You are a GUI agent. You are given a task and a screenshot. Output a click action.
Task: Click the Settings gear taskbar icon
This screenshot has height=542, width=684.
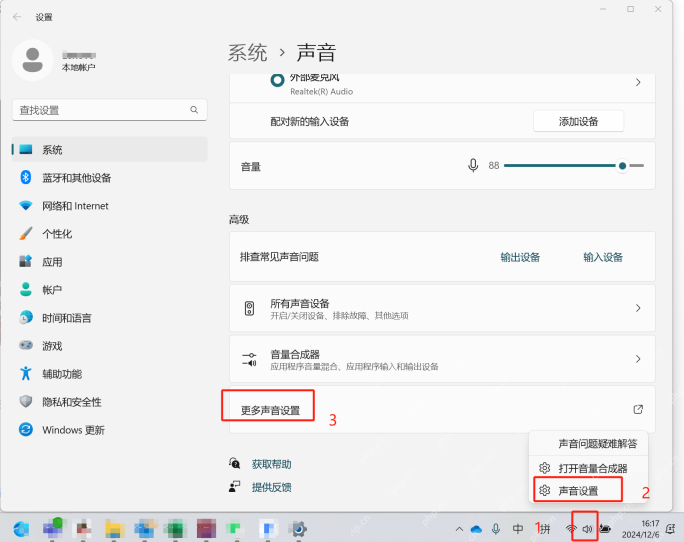click(299, 529)
